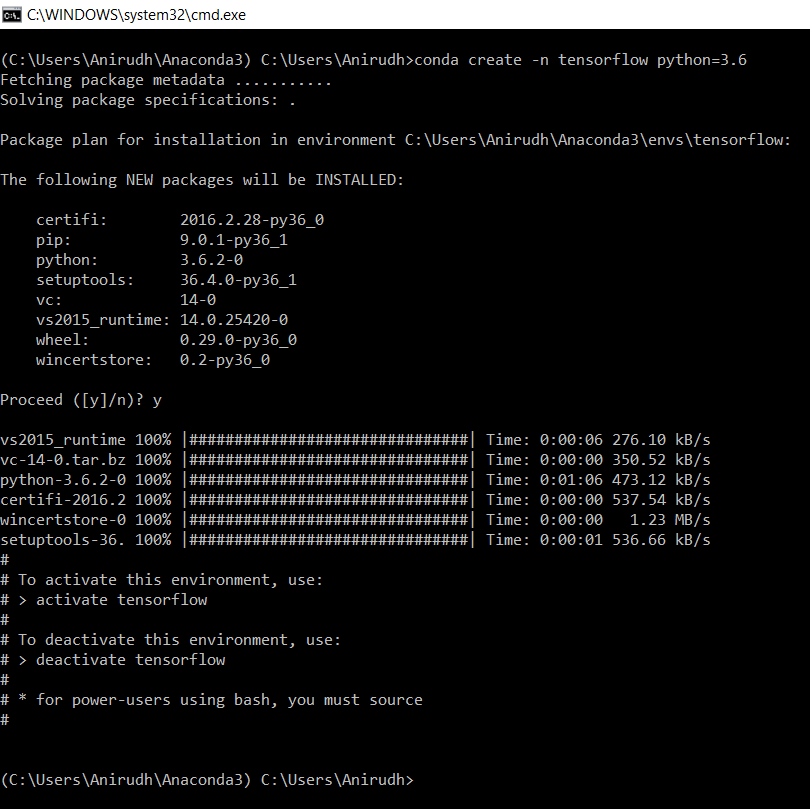This screenshot has height=809, width=810.
Task: Click the '350.52 kB/s' download speed
Action: point(661,460)
